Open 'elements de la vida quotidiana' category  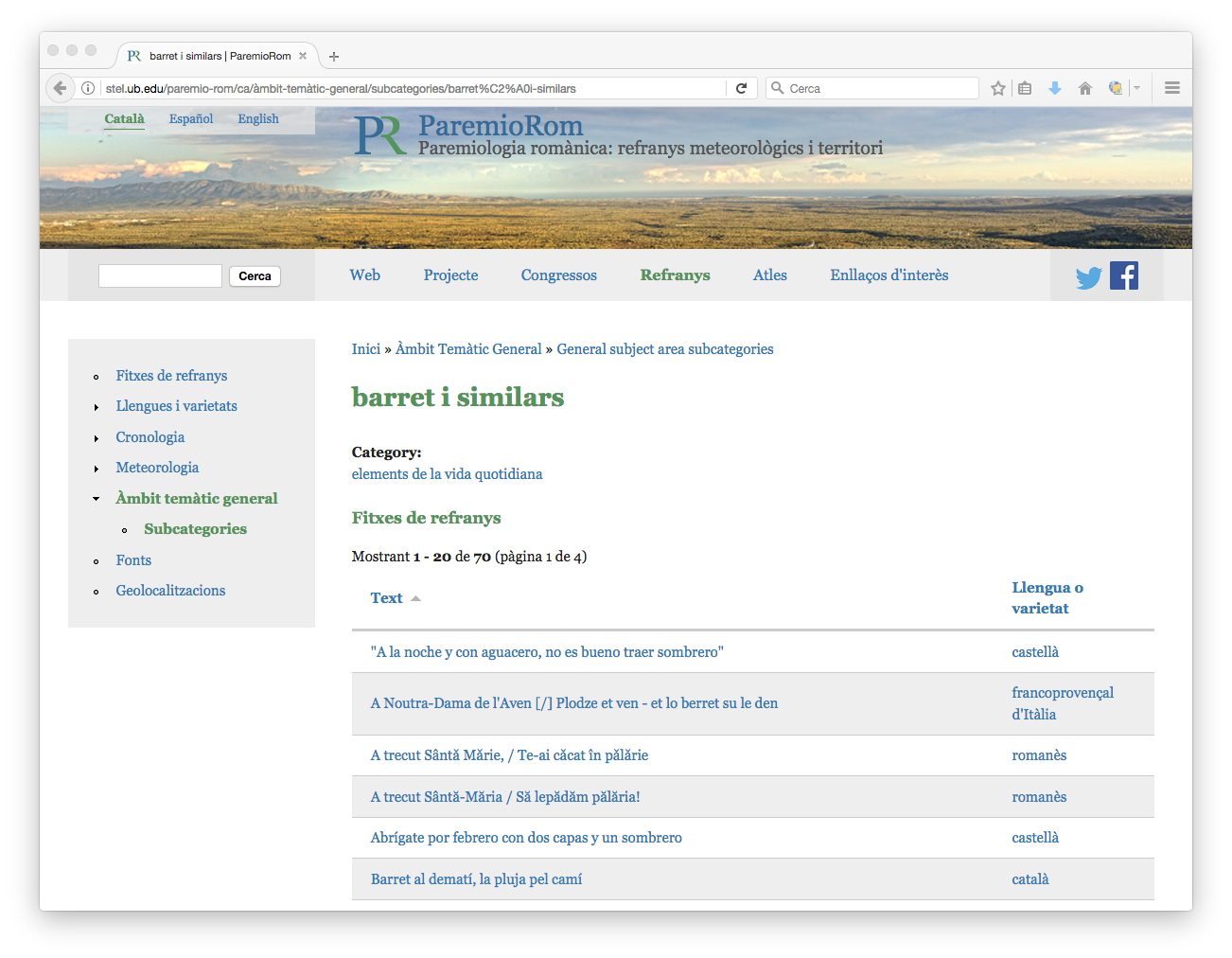click(447, 474)
